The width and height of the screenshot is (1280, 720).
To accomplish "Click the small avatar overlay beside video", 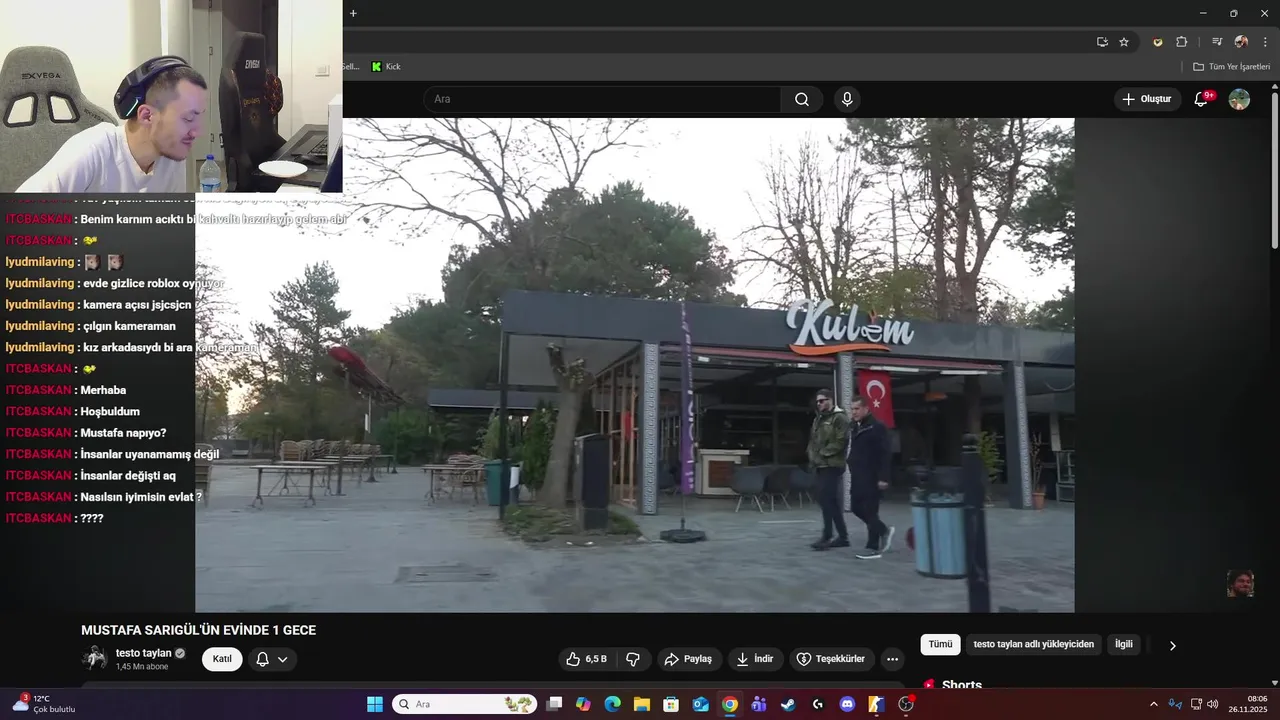I will 1240,583.
